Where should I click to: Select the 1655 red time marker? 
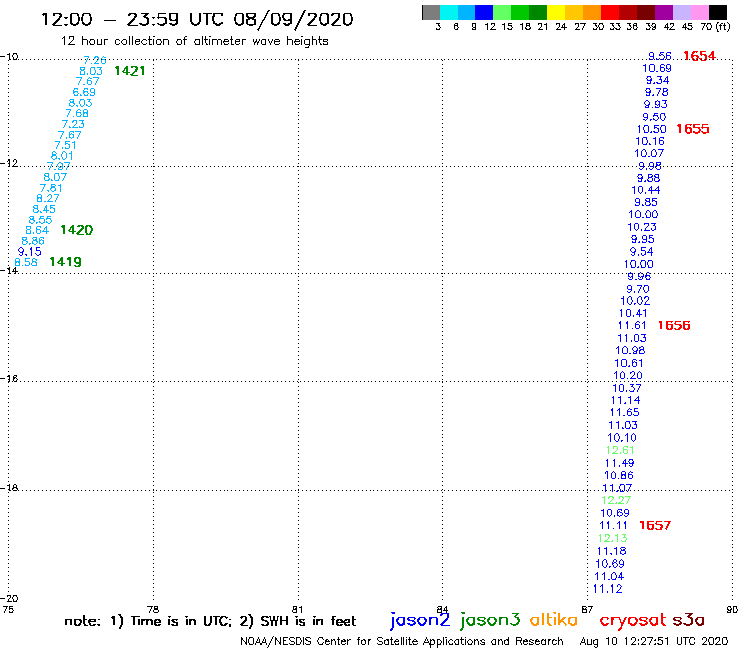693,129
